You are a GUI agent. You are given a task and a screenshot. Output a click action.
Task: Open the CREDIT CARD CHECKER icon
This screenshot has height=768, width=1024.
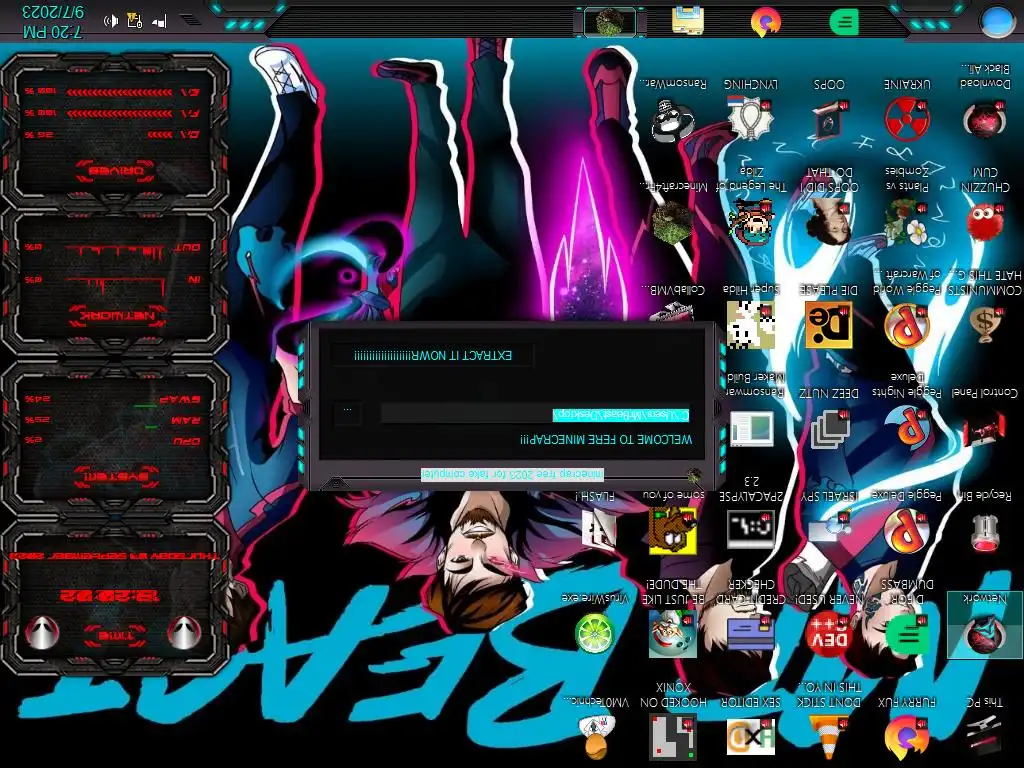(x=751, y=633)
